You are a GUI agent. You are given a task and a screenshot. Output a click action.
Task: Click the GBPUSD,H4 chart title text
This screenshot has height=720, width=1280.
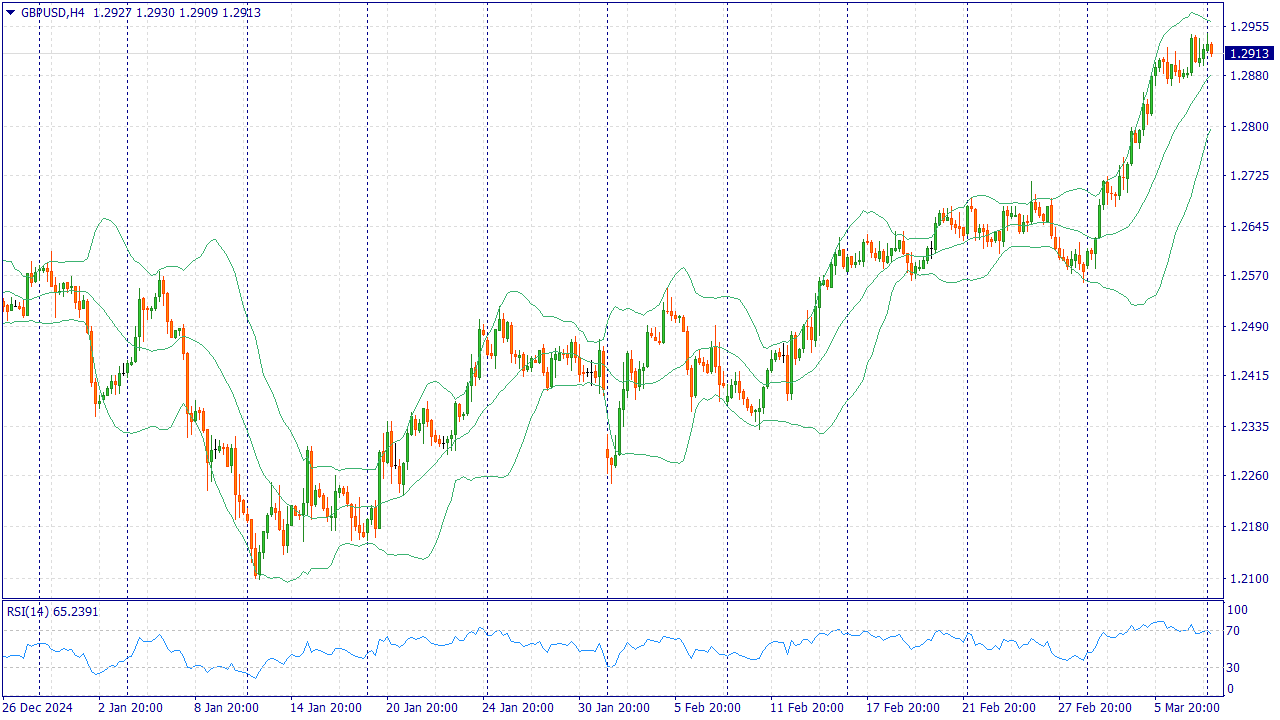(x=53, y=13)
